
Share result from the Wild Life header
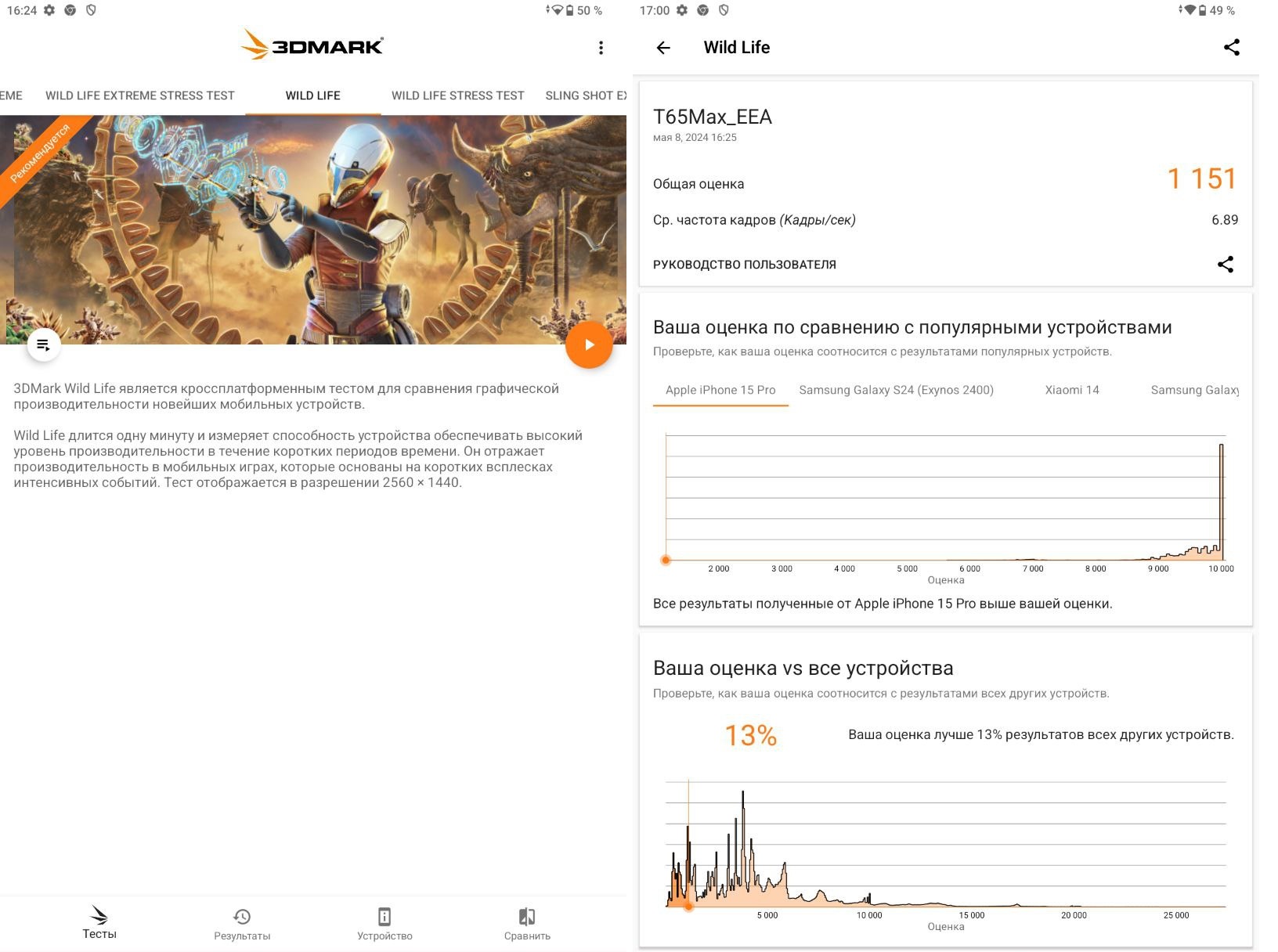(1231, 47)
